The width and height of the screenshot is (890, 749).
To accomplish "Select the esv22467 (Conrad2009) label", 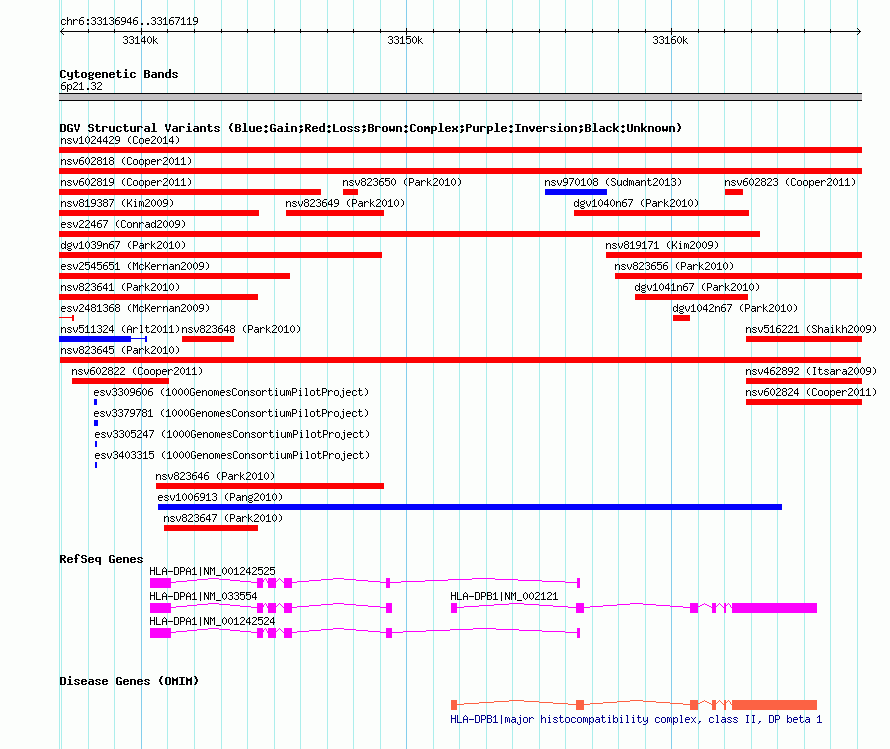I will pos(123,224).
